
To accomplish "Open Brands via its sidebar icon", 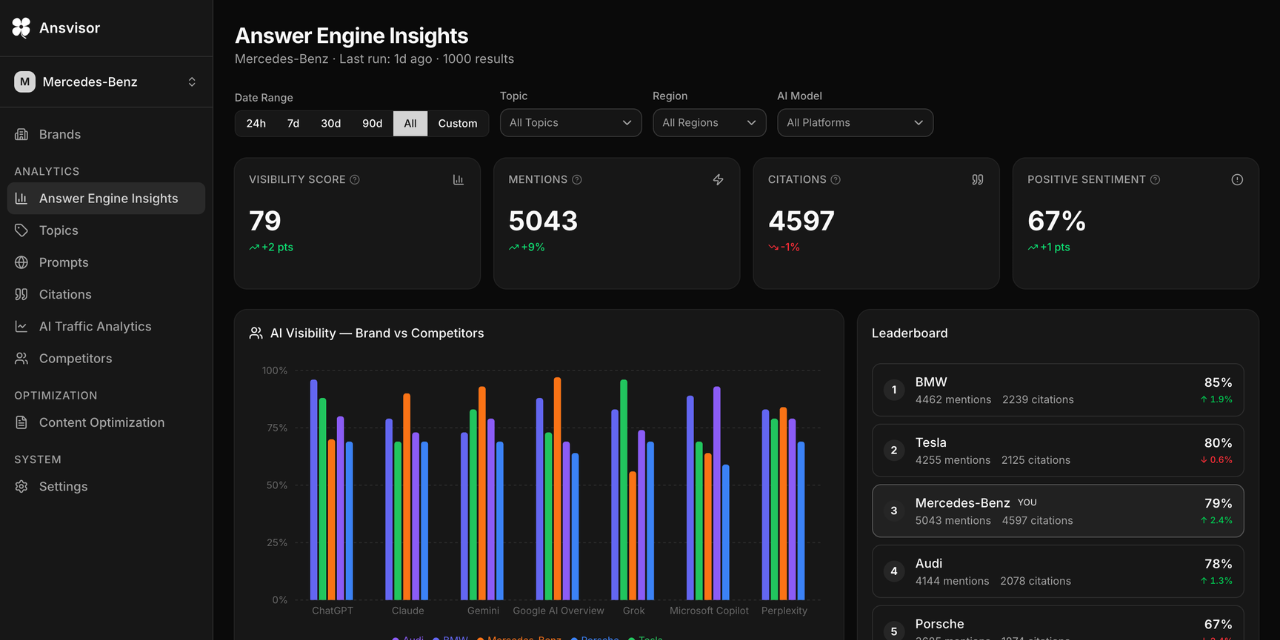I will click(21, 134).
